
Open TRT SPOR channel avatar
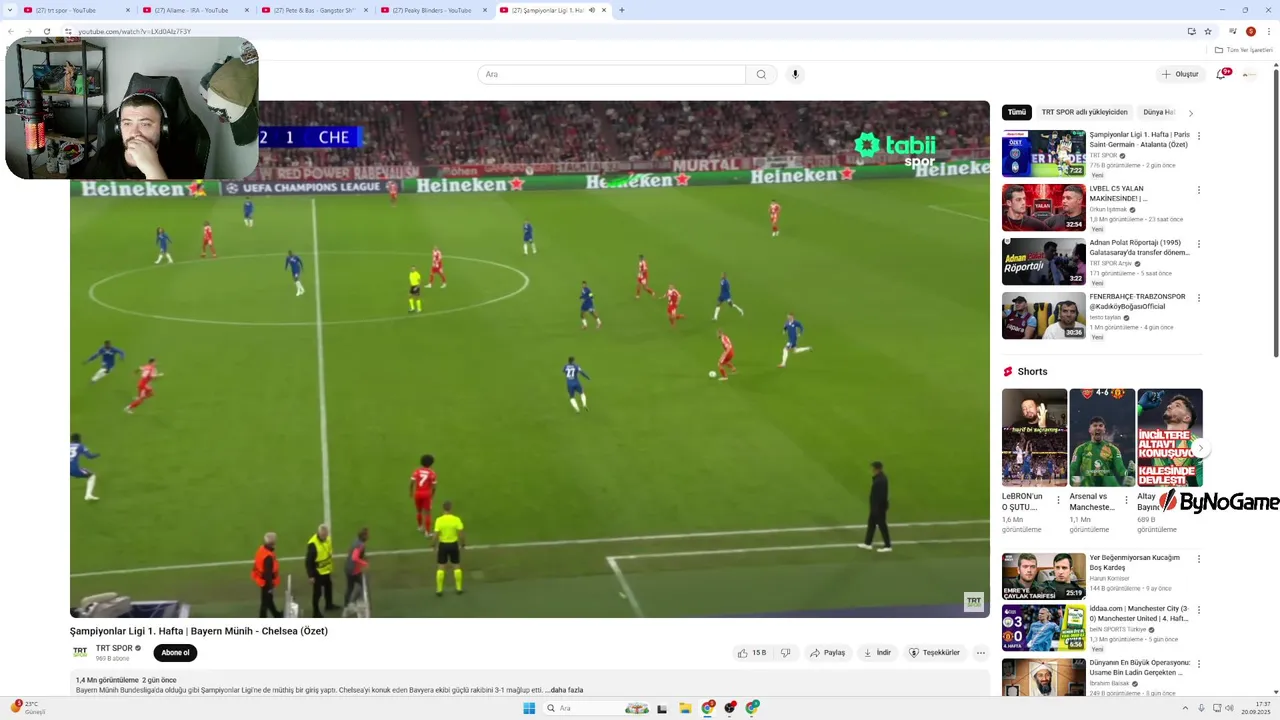coord(80,653)
